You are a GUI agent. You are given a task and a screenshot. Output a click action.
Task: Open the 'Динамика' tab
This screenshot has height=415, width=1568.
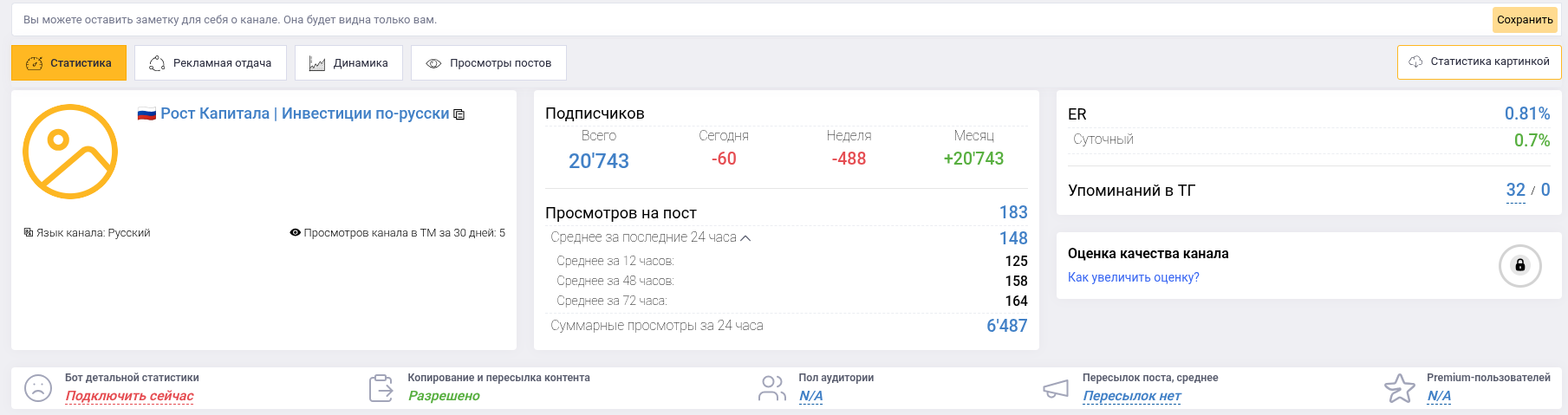(x=348, y=63)
